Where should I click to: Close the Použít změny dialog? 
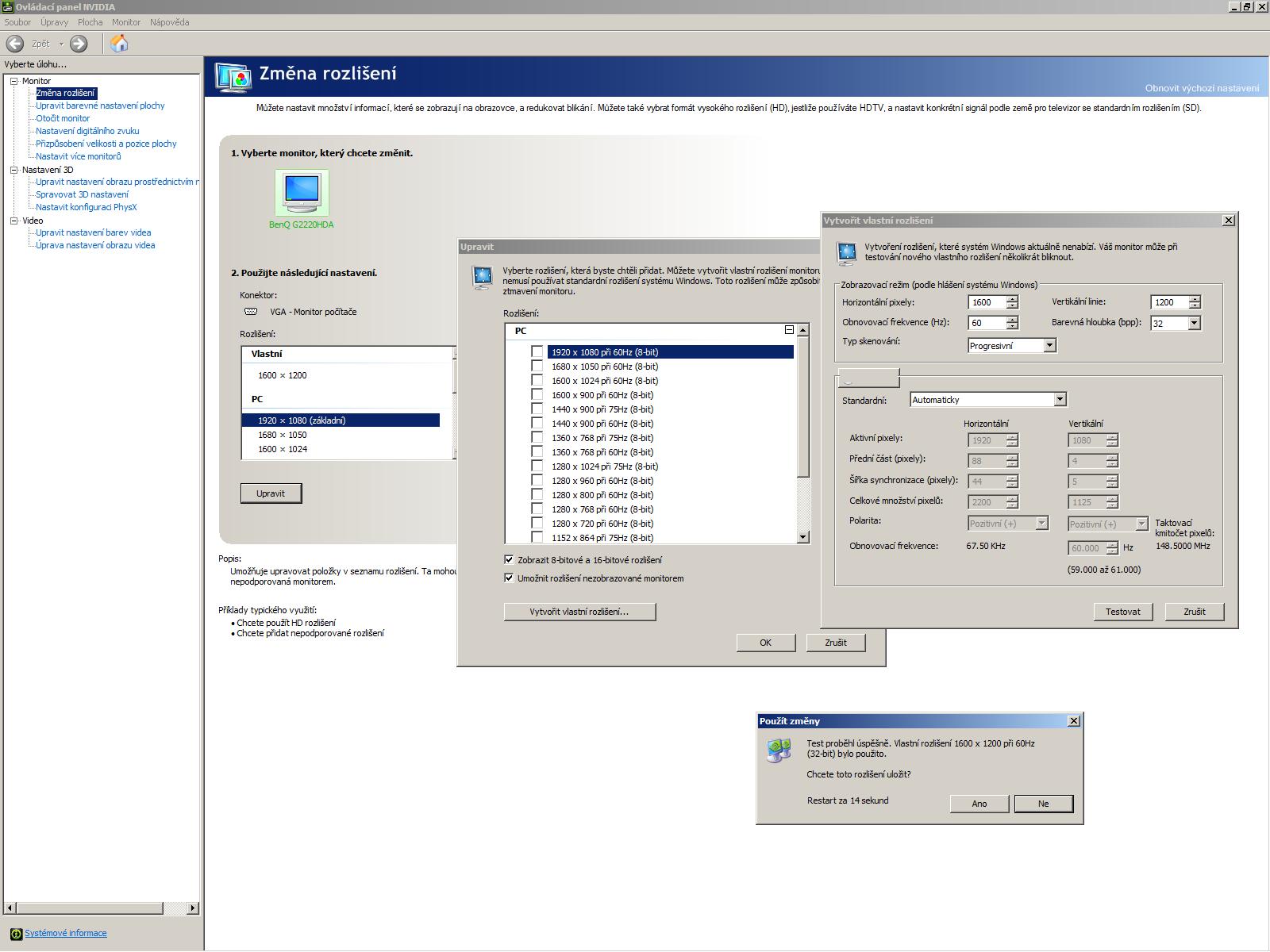pos(1074,721)
